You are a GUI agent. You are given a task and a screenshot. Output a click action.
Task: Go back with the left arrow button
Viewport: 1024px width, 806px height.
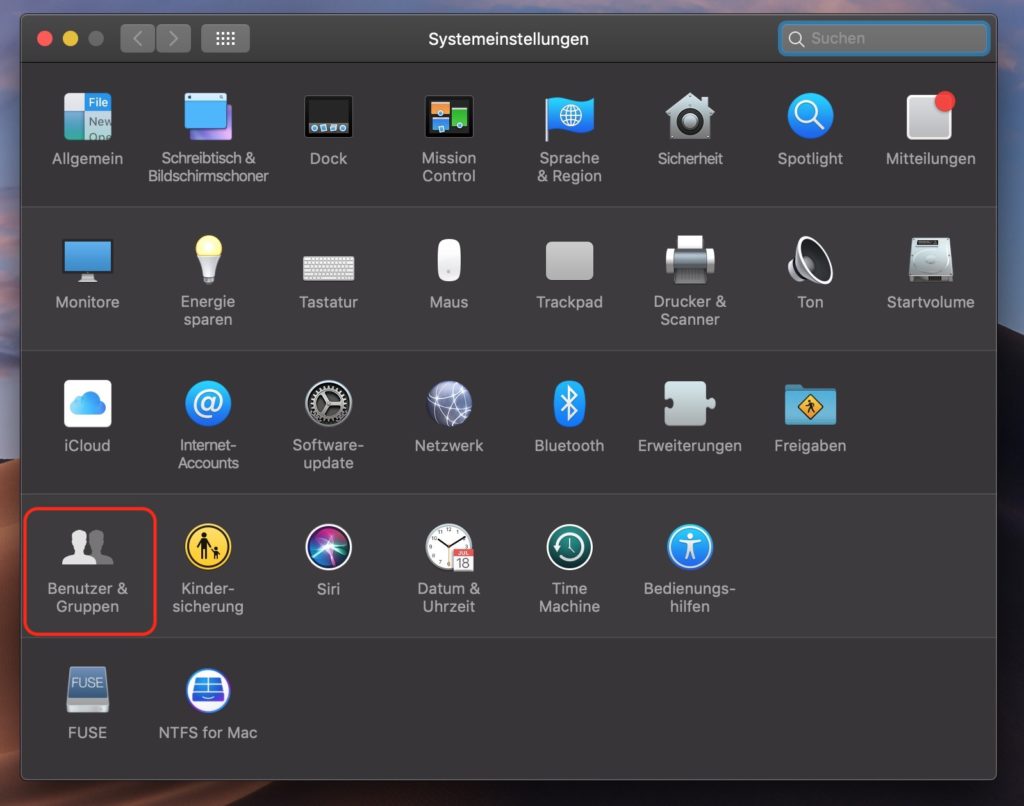[x=138, y=39]
